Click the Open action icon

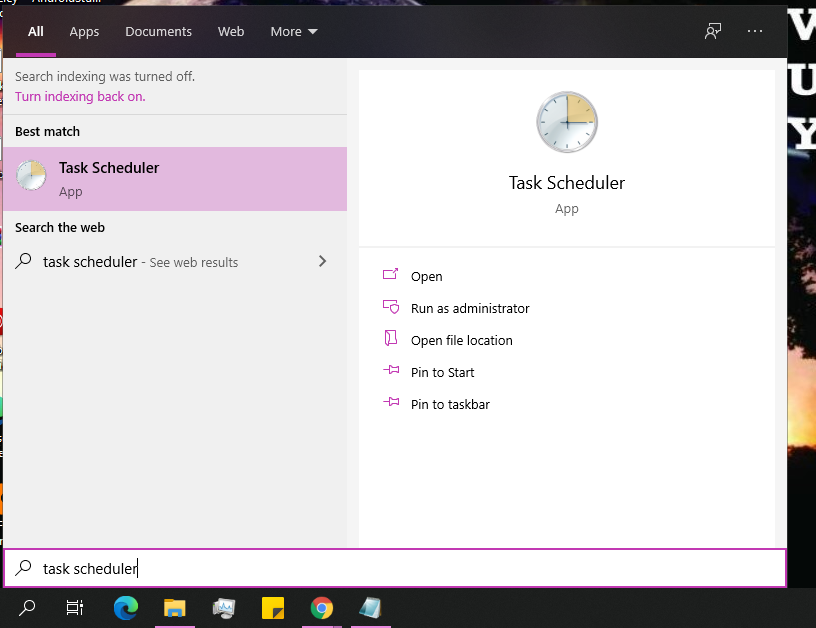[x=390, y=274]
